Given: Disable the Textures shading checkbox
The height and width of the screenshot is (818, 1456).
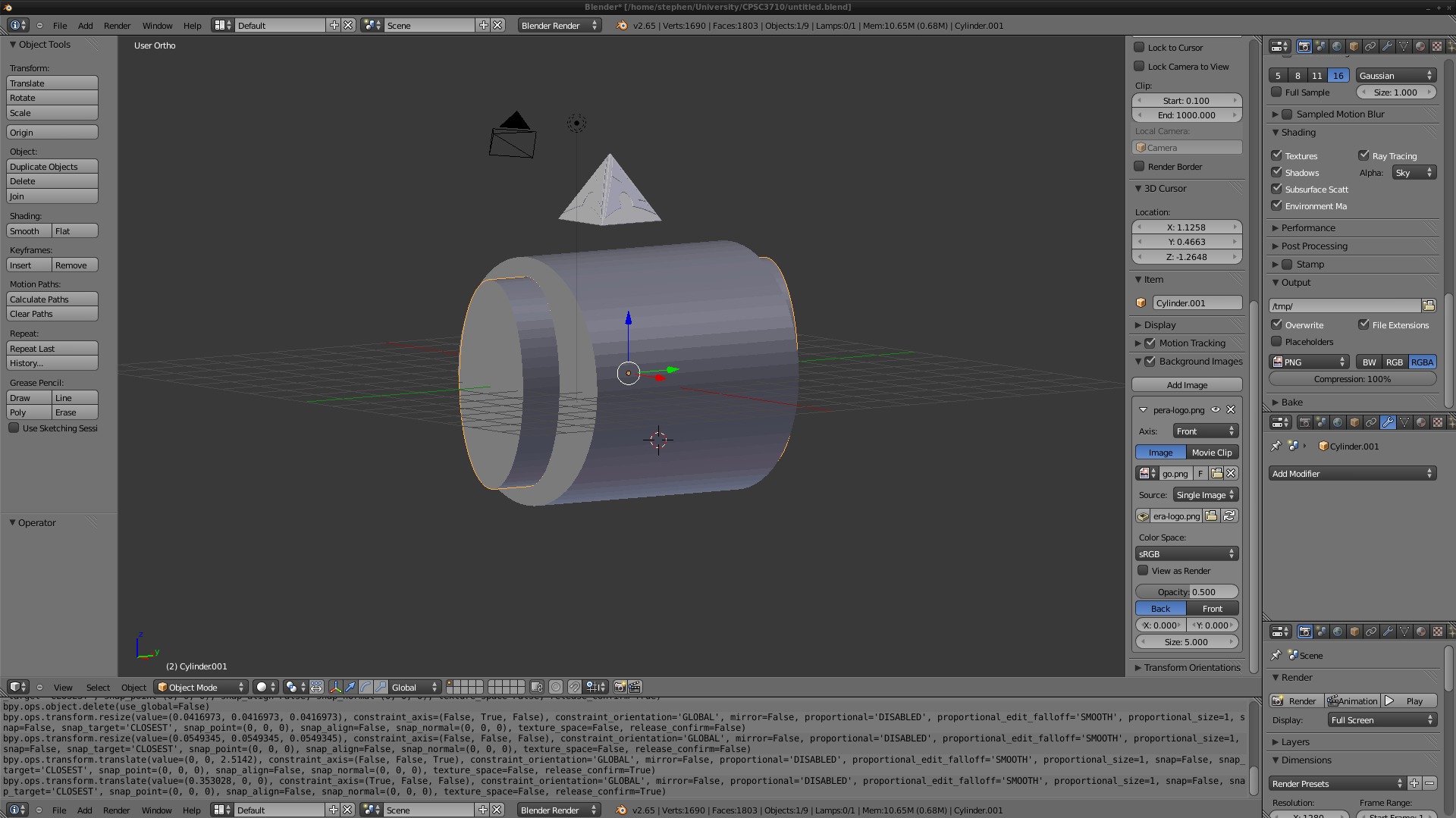Looking at the screenshot, I should 1276,155.
